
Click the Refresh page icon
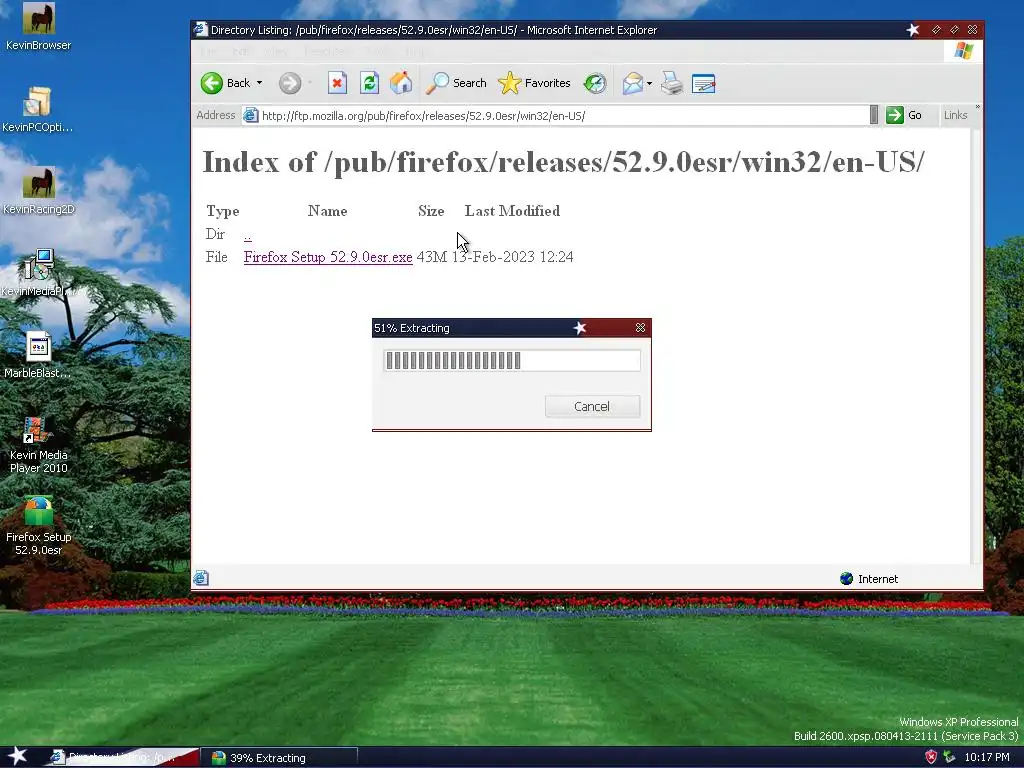pyautogui.click(x=369, y=83)
